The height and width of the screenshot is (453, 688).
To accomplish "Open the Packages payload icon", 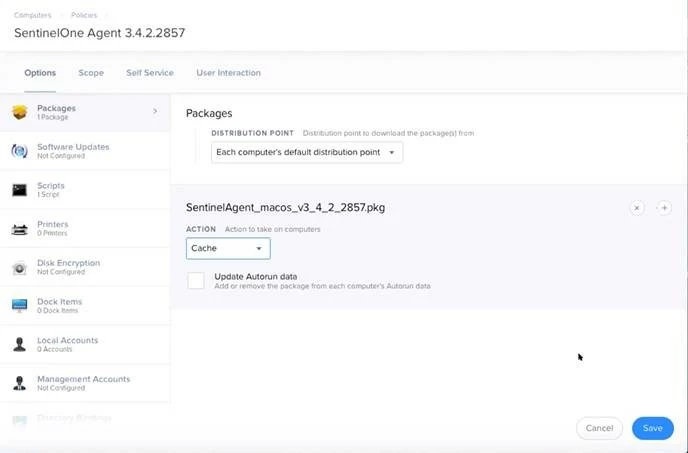I will pos(20,112).
